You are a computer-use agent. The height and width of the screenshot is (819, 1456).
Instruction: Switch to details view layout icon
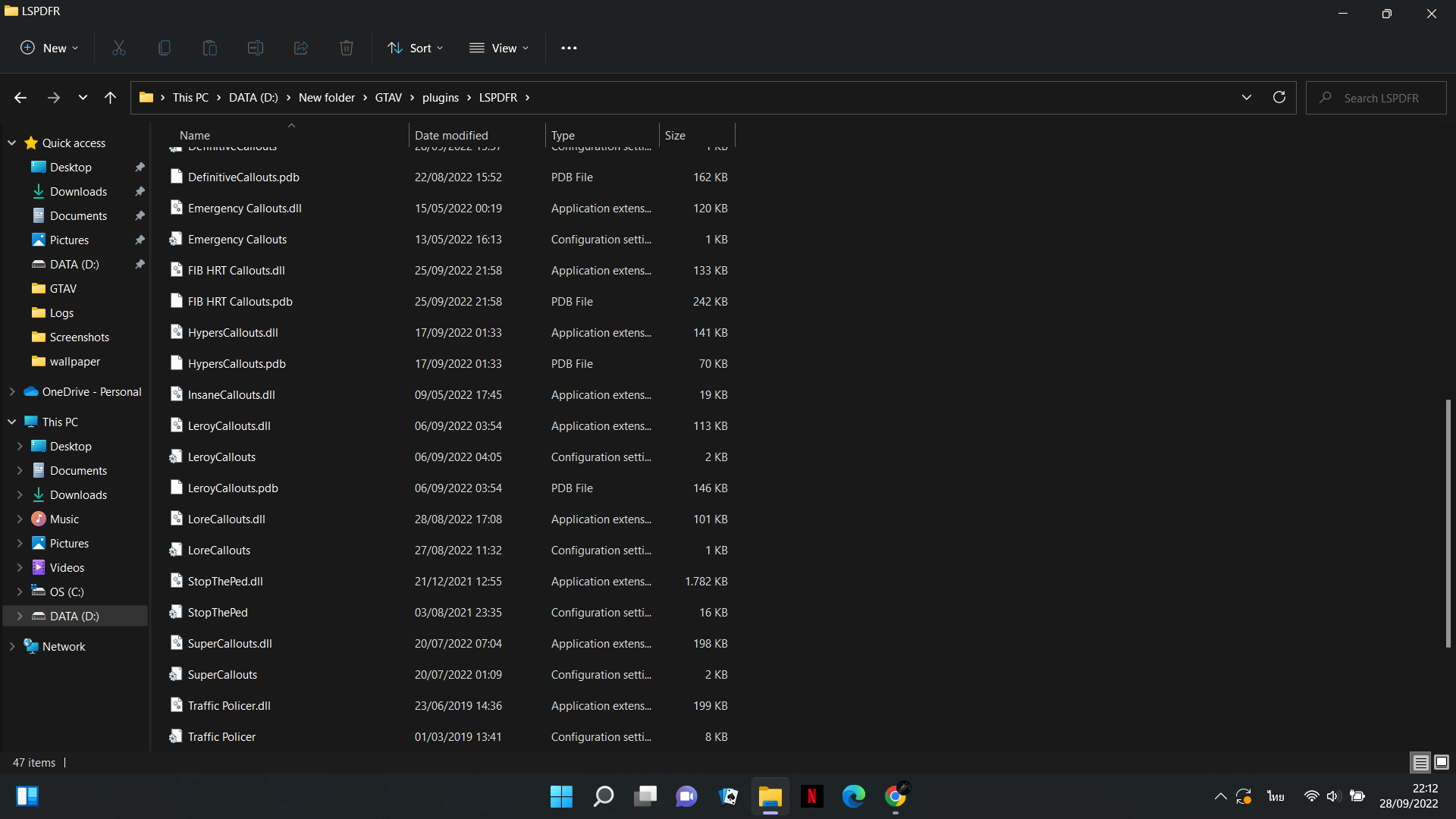(x=1420, y=762)
